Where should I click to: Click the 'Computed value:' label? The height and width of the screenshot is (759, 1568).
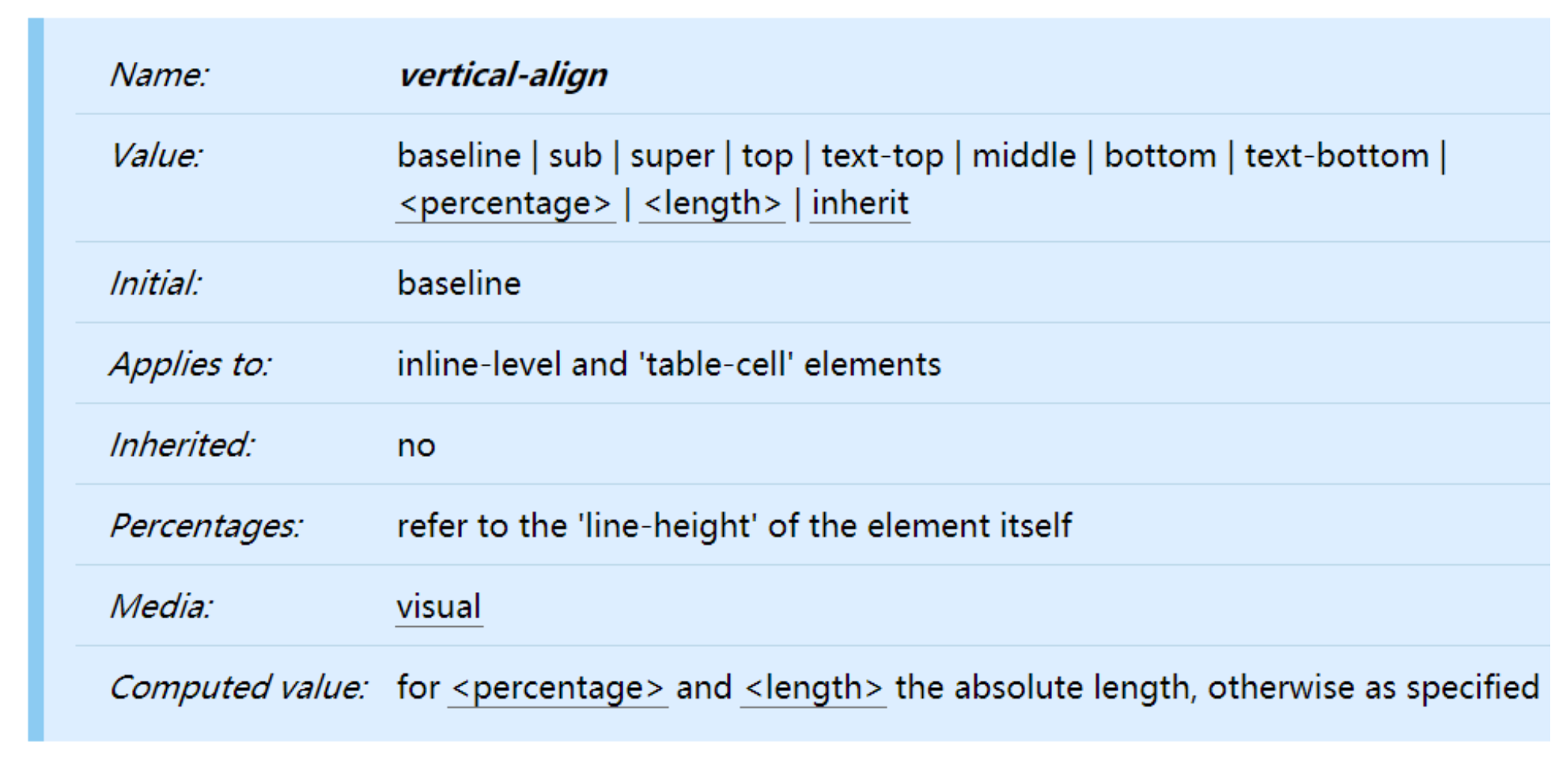tap(239, 688)
